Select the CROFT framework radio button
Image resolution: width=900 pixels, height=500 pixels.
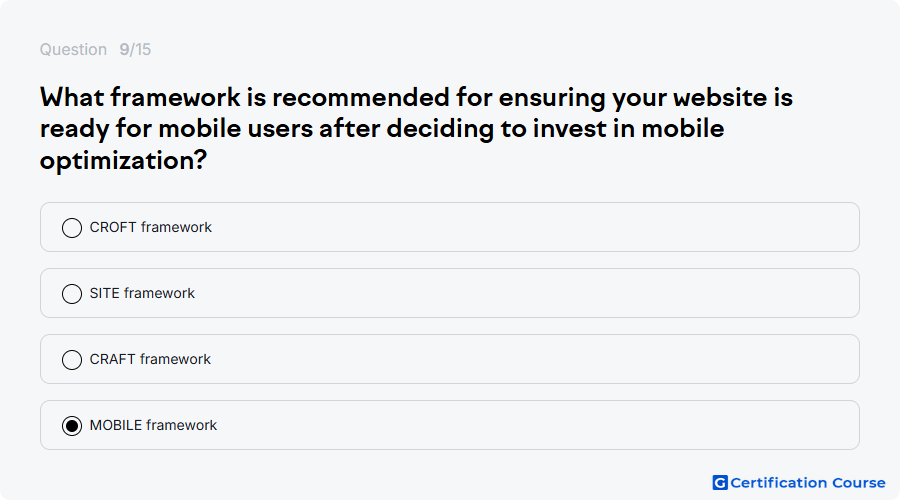(x=72, y=228)
